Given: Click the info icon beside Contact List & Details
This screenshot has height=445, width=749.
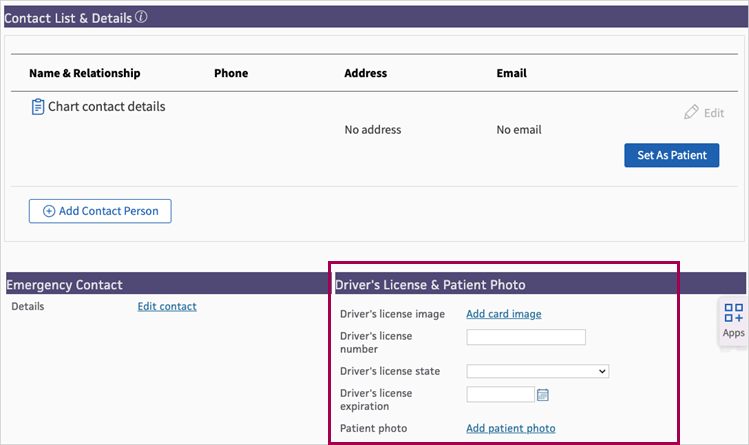Looking at the screenshot, I should coord(142,18).
